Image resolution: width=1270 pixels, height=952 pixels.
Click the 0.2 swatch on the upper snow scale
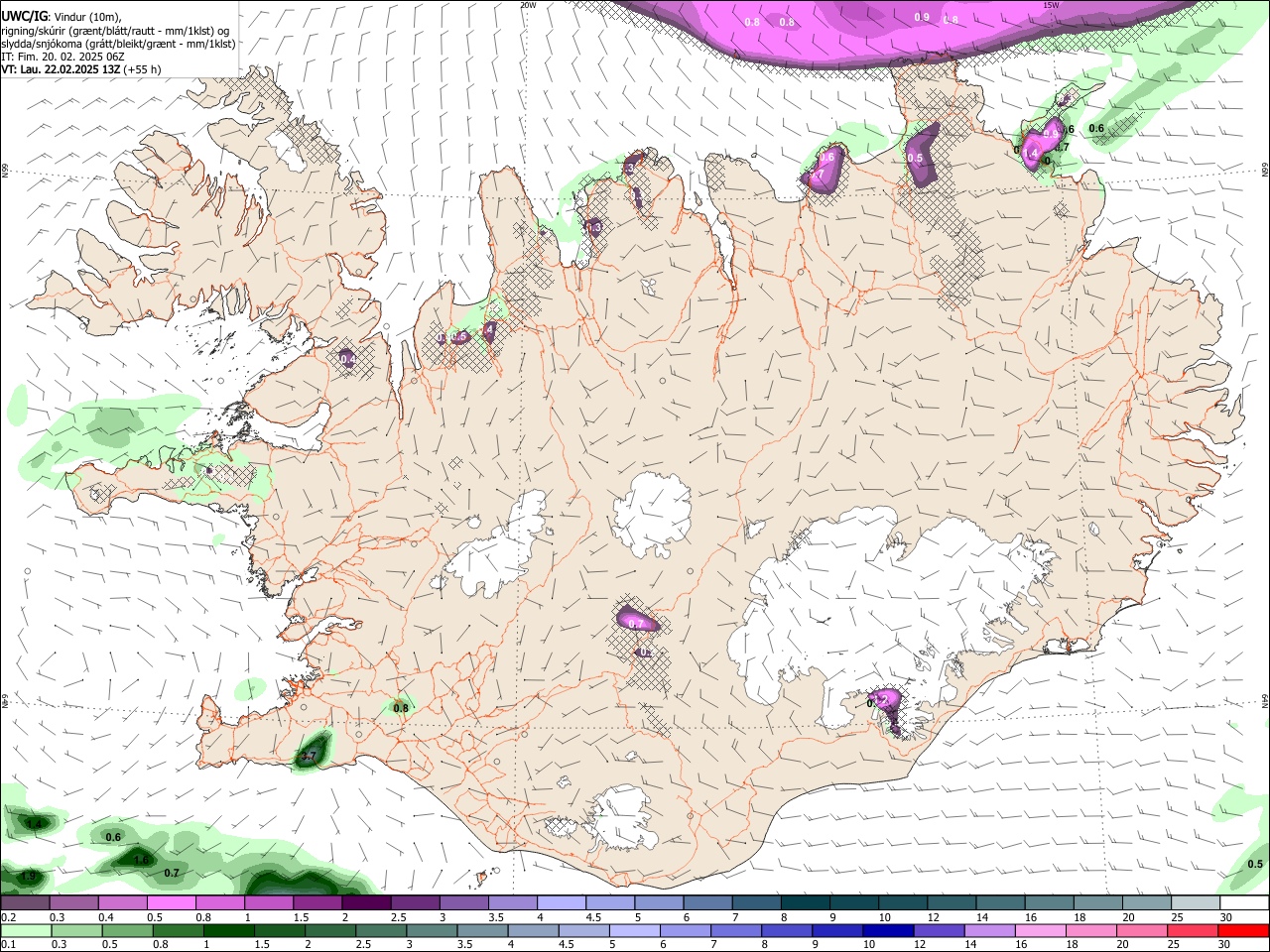(x=25, y=903)
